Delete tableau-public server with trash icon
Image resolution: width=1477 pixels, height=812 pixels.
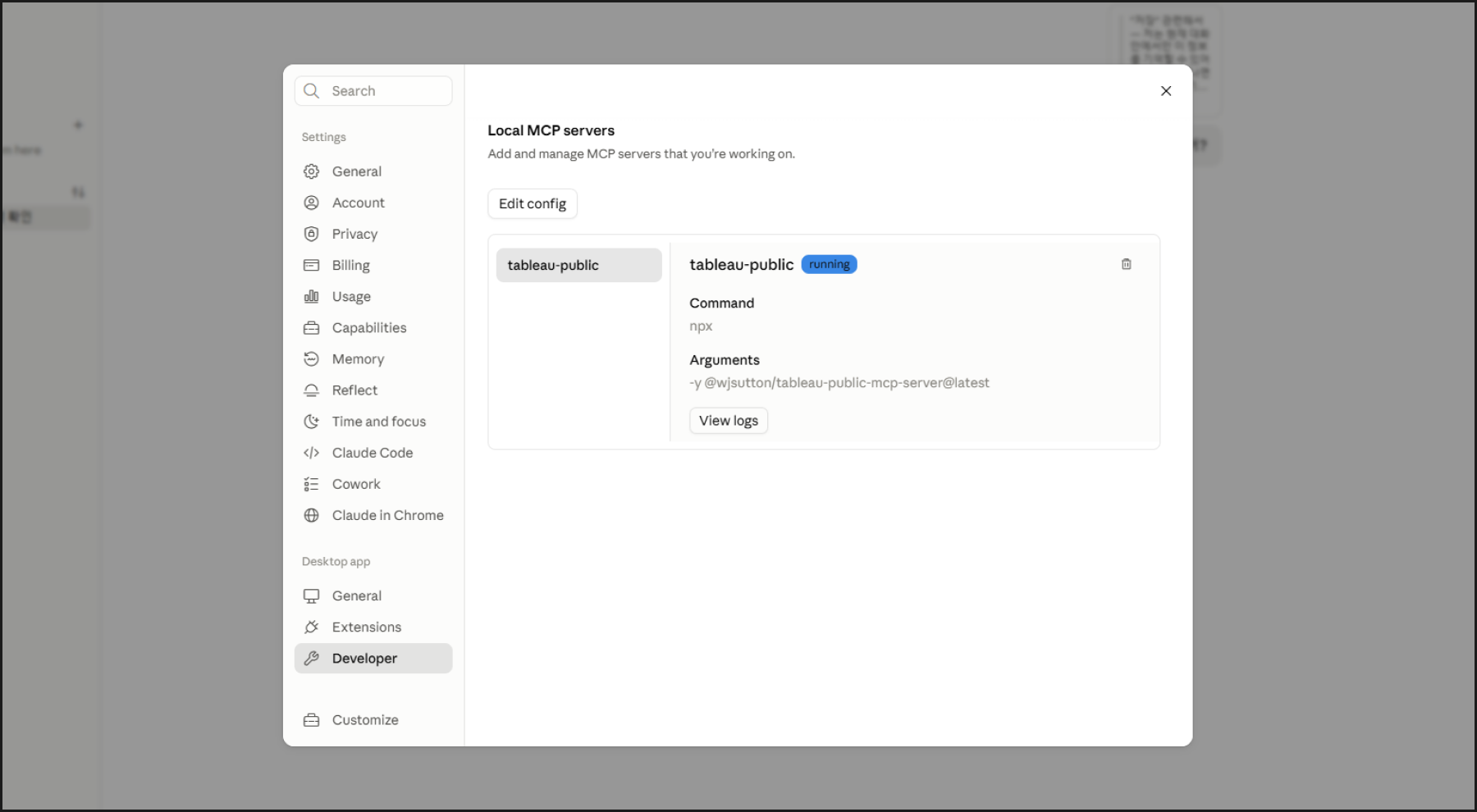[x=1127, y=264]
